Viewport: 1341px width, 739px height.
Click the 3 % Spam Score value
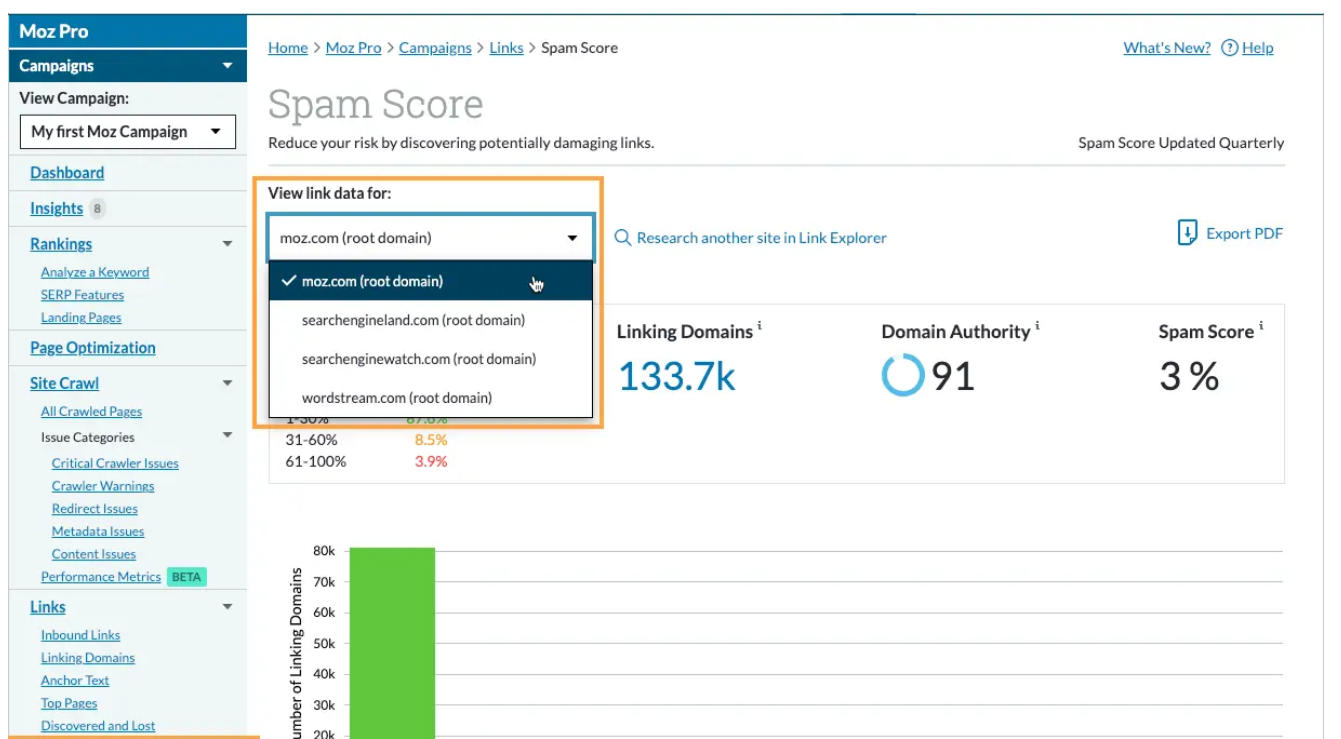1190,376
